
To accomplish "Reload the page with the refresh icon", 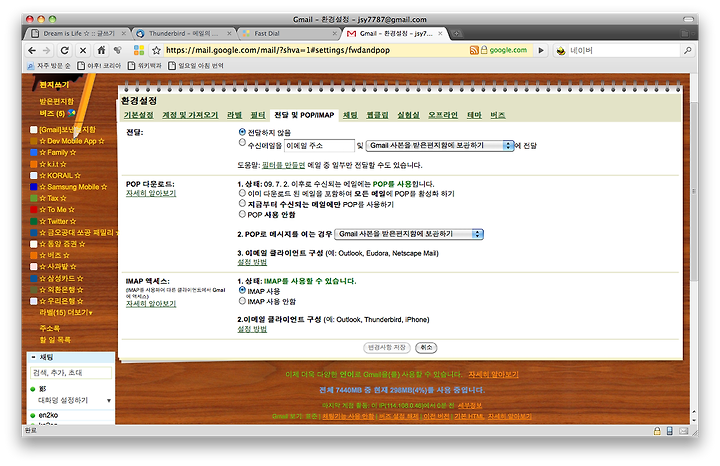I will (65, 50).
